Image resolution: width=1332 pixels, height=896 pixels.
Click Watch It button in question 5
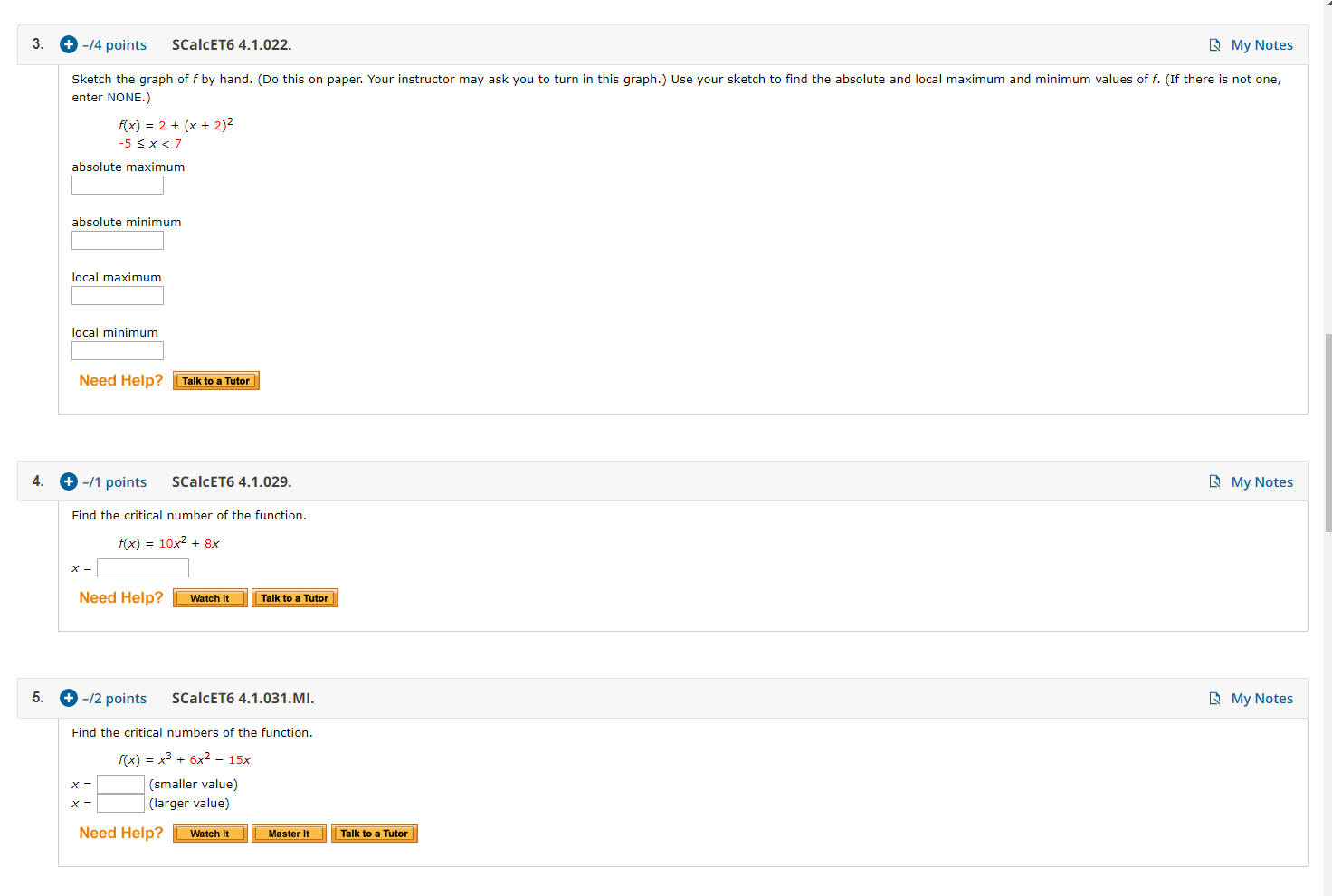[x=210, y=834]
